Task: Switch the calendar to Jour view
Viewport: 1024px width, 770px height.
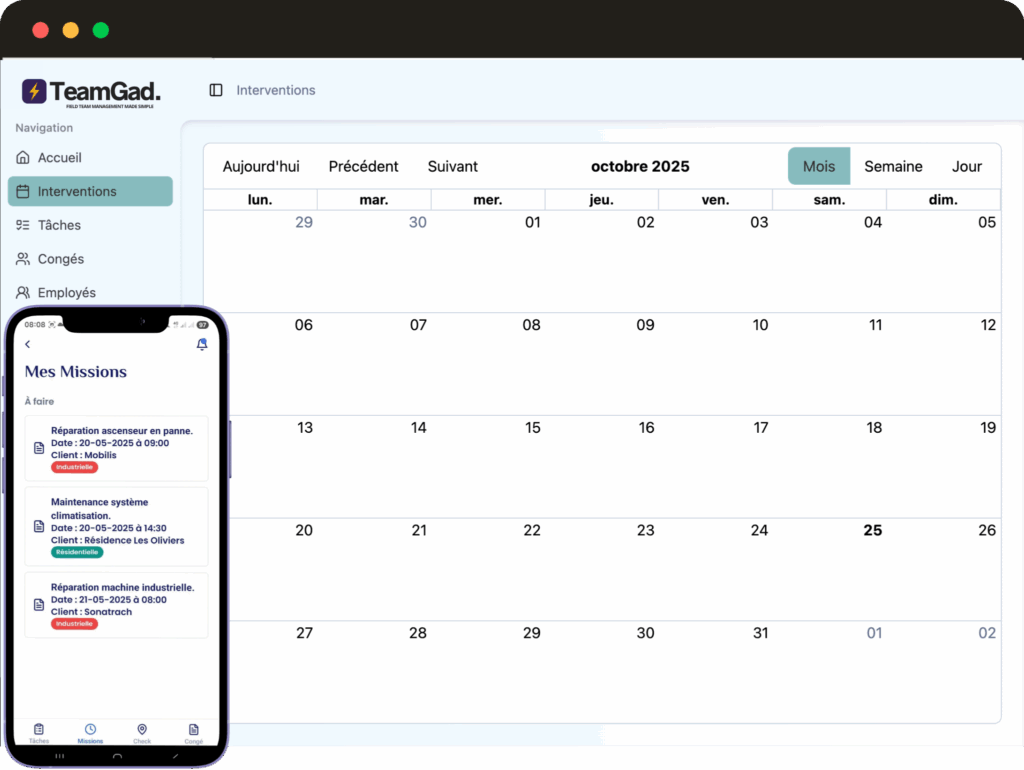Action: pyautogui.click(x=967, y=167)
